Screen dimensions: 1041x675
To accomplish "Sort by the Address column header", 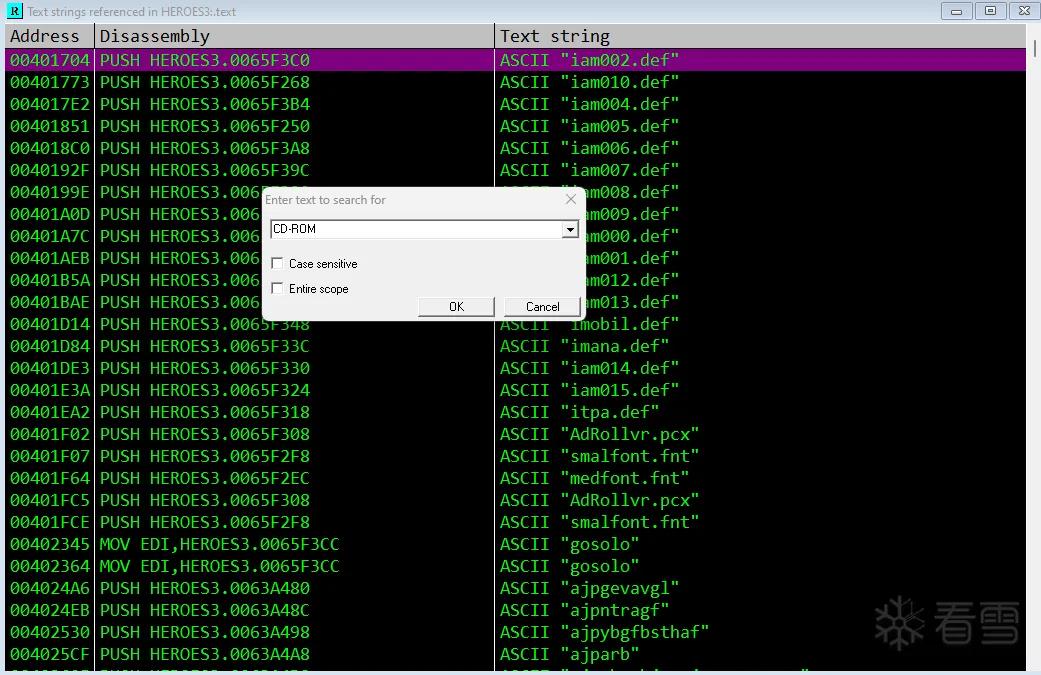I will 50,36.
